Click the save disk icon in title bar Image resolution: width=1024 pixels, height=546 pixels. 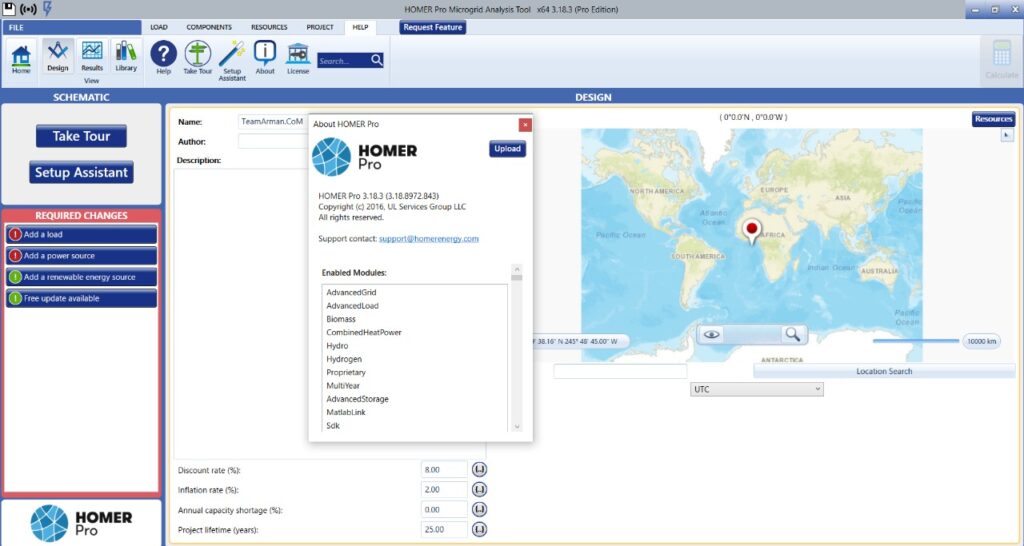pyautogui.click(x=9, y=8)
